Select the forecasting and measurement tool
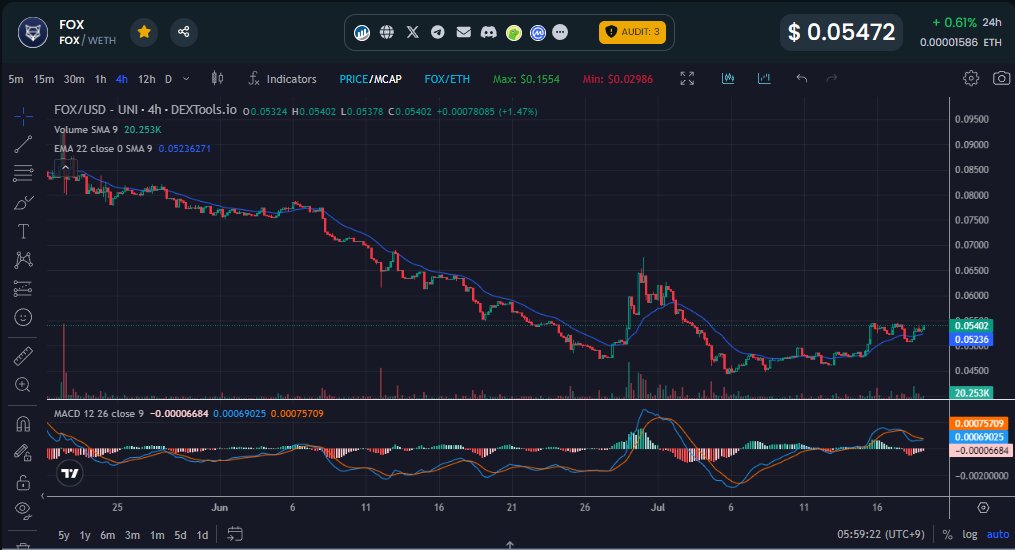The image size is (1015, 550). [23, 289]
